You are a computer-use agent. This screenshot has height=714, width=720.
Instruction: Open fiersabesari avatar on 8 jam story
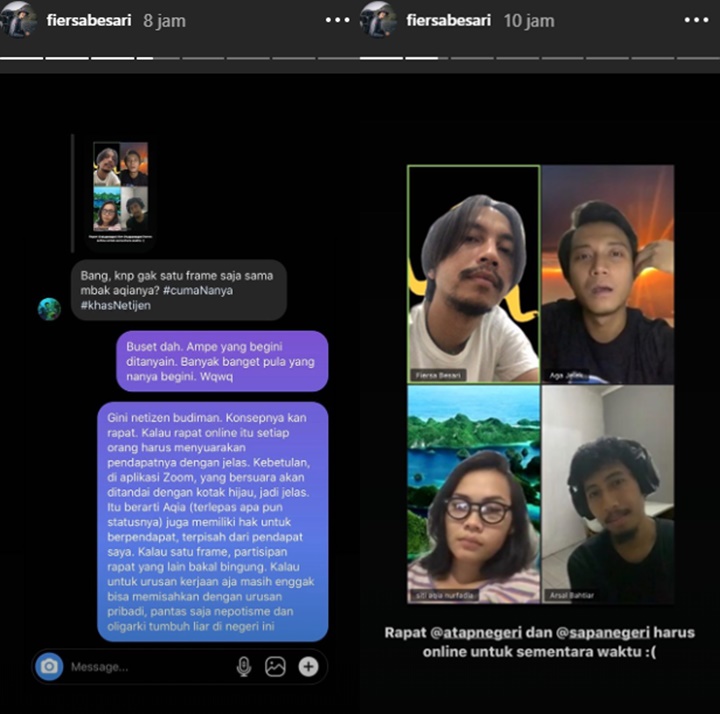point(18,19)
